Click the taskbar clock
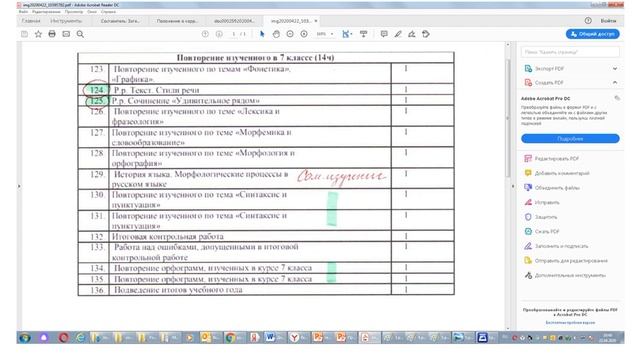 (607, 338)
